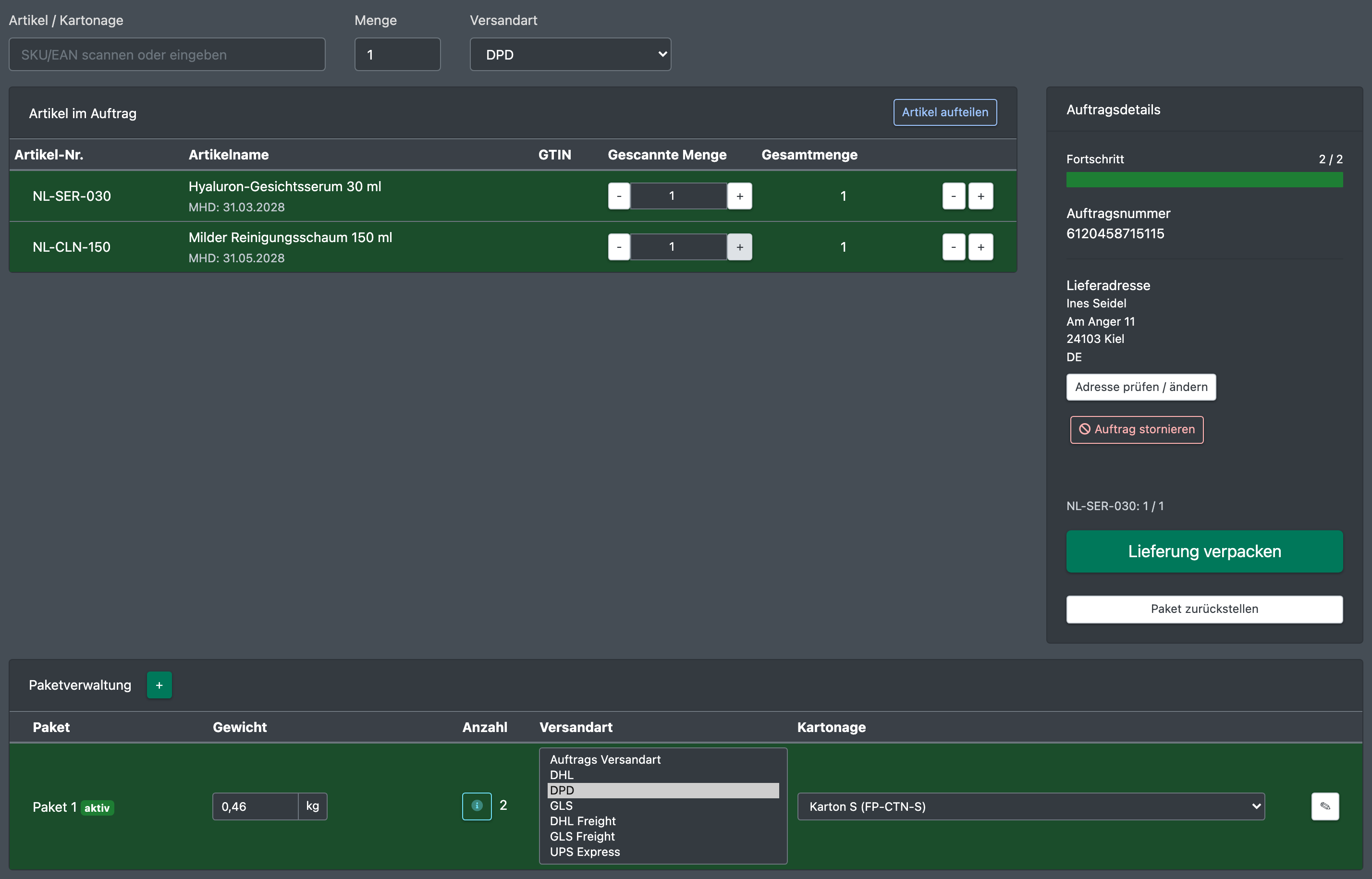The width and height of the screenshot is (1372, 879).
Task: Click the green Fortschritt progress bar
Action: coord(1204,179)
